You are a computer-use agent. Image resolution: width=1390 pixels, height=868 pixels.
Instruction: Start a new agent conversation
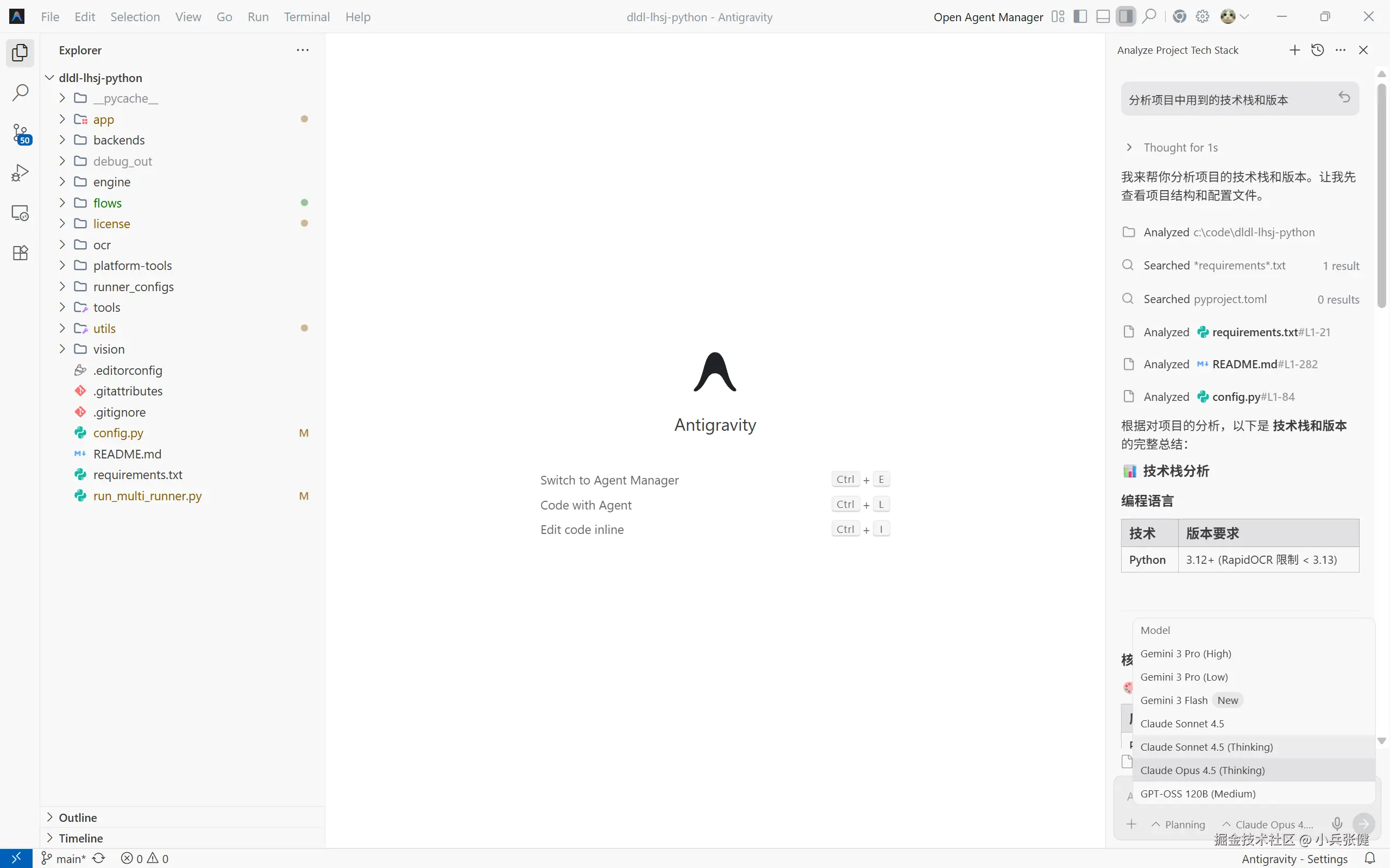1294,50
